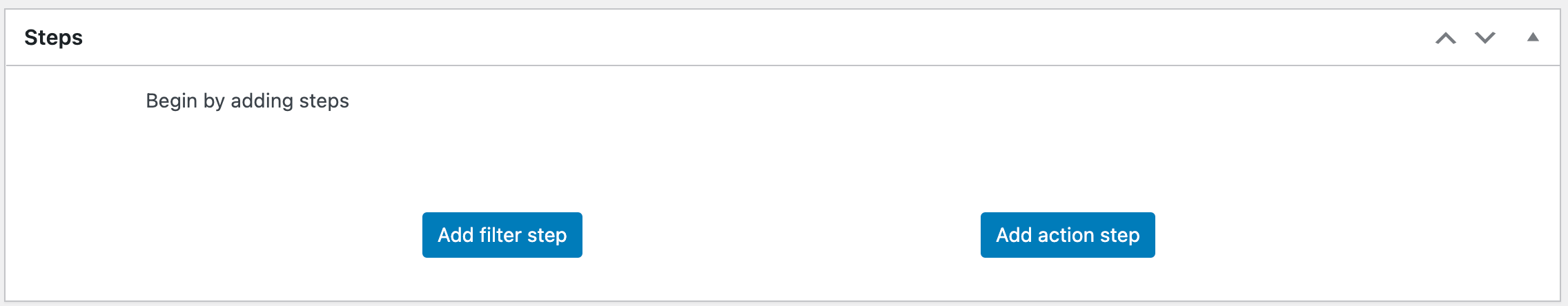Hide Steps panel using small triangle icon
The width and height of the screenshot is (1568, 306).
[1533, 37]
